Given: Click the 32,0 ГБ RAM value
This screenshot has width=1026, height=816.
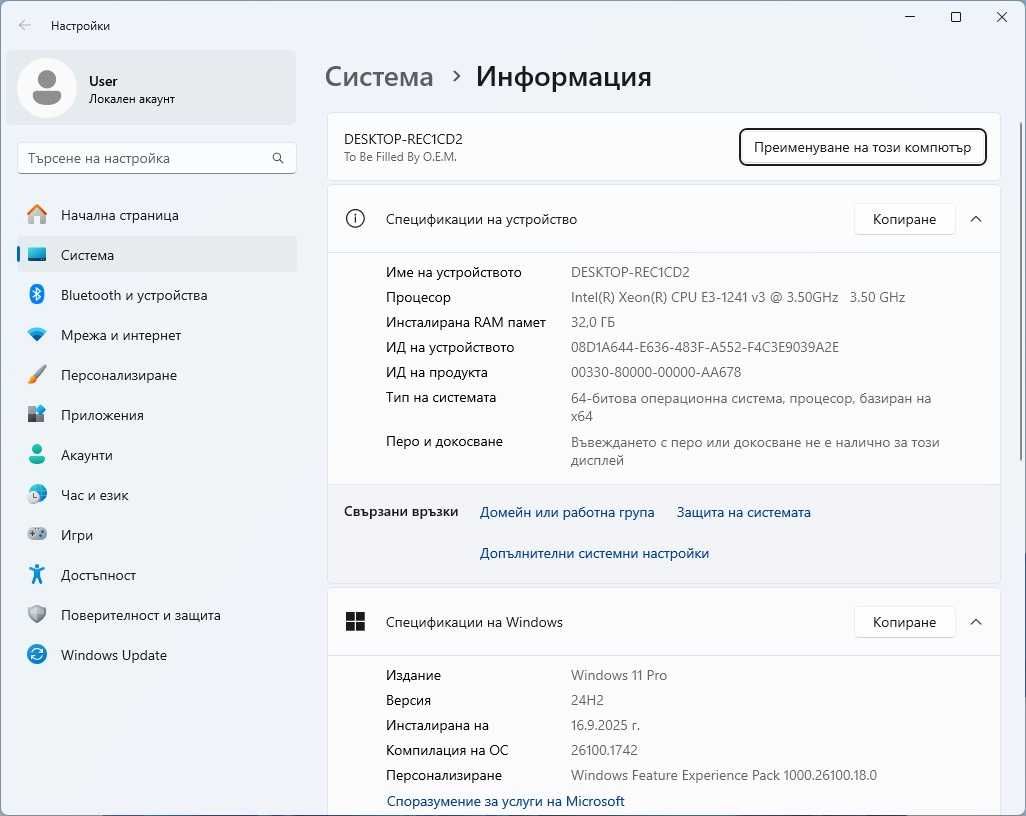Looking at the screenshot, I should (593, 322).
